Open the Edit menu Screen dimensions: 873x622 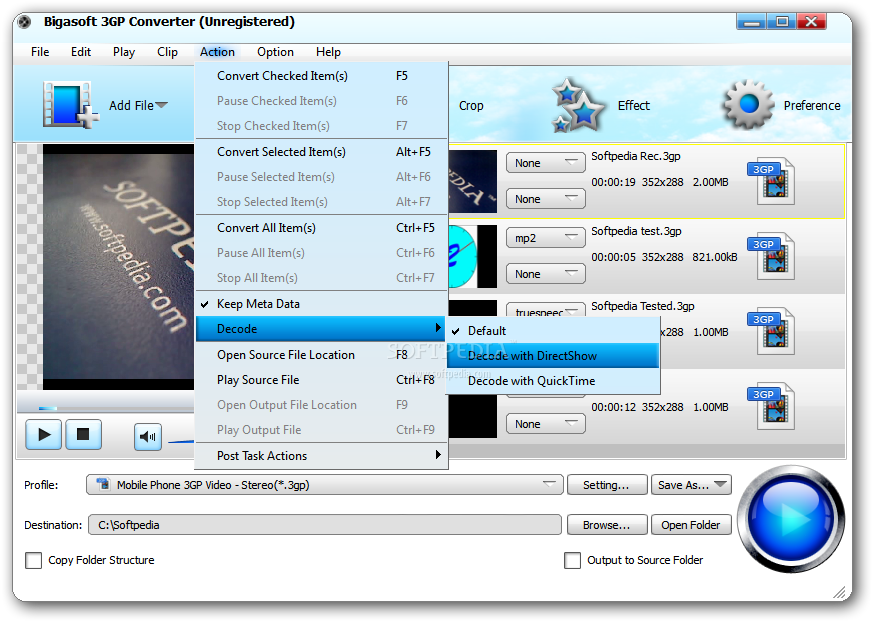pos(81,52)
